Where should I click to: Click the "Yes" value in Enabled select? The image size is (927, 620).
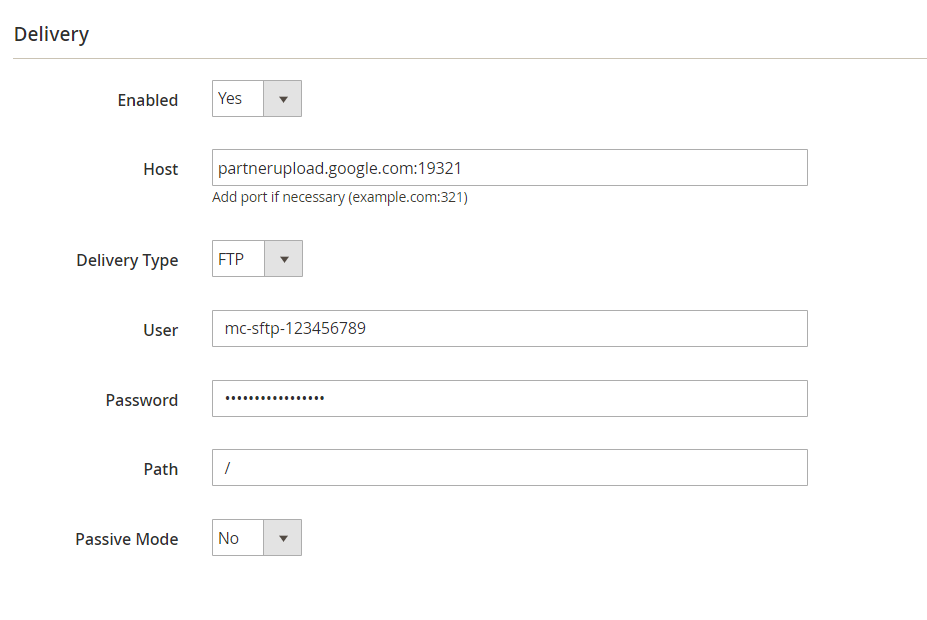(229, 99)
